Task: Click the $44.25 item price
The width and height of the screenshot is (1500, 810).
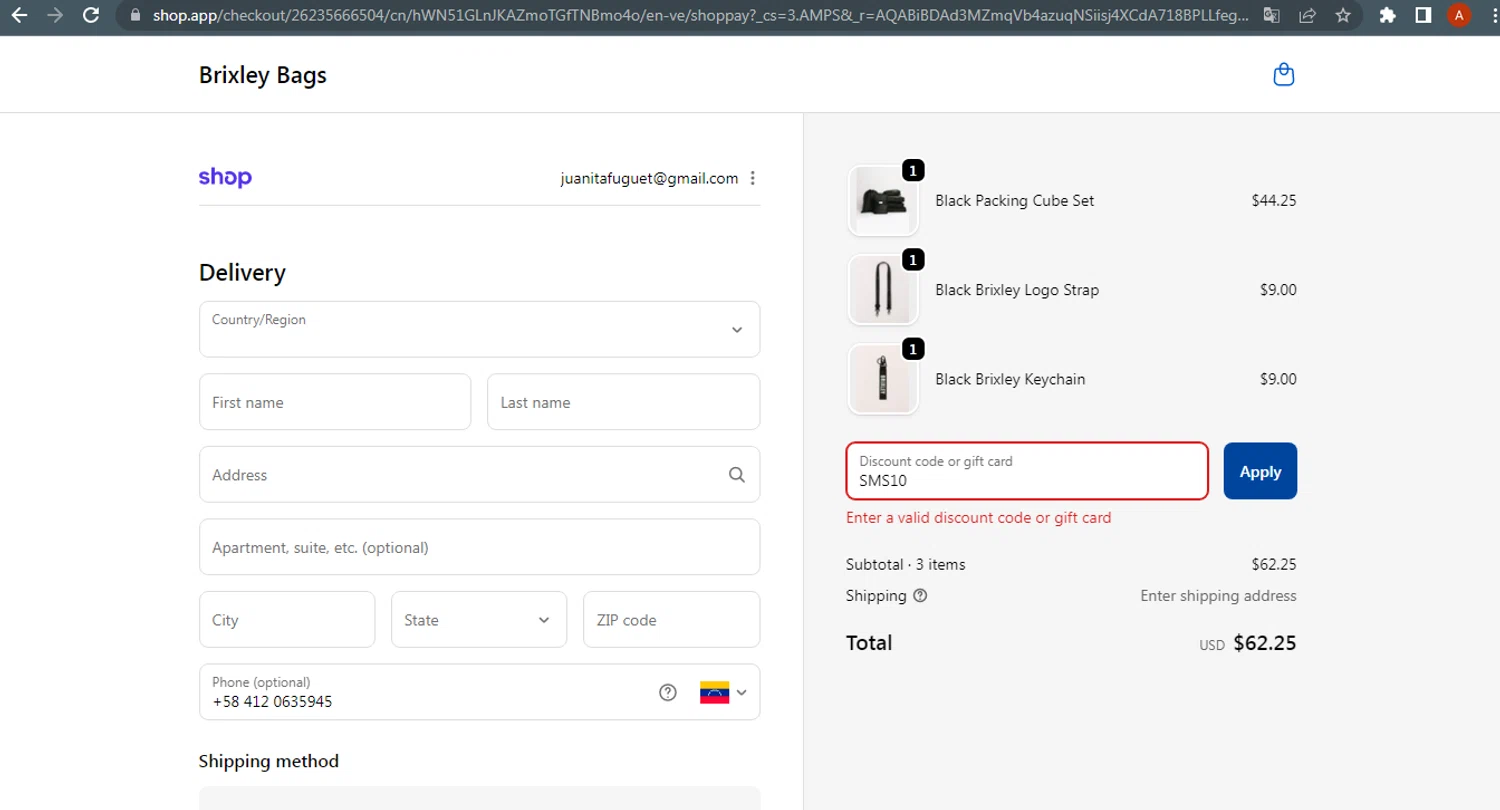Action: click(x=1274, y=200)
